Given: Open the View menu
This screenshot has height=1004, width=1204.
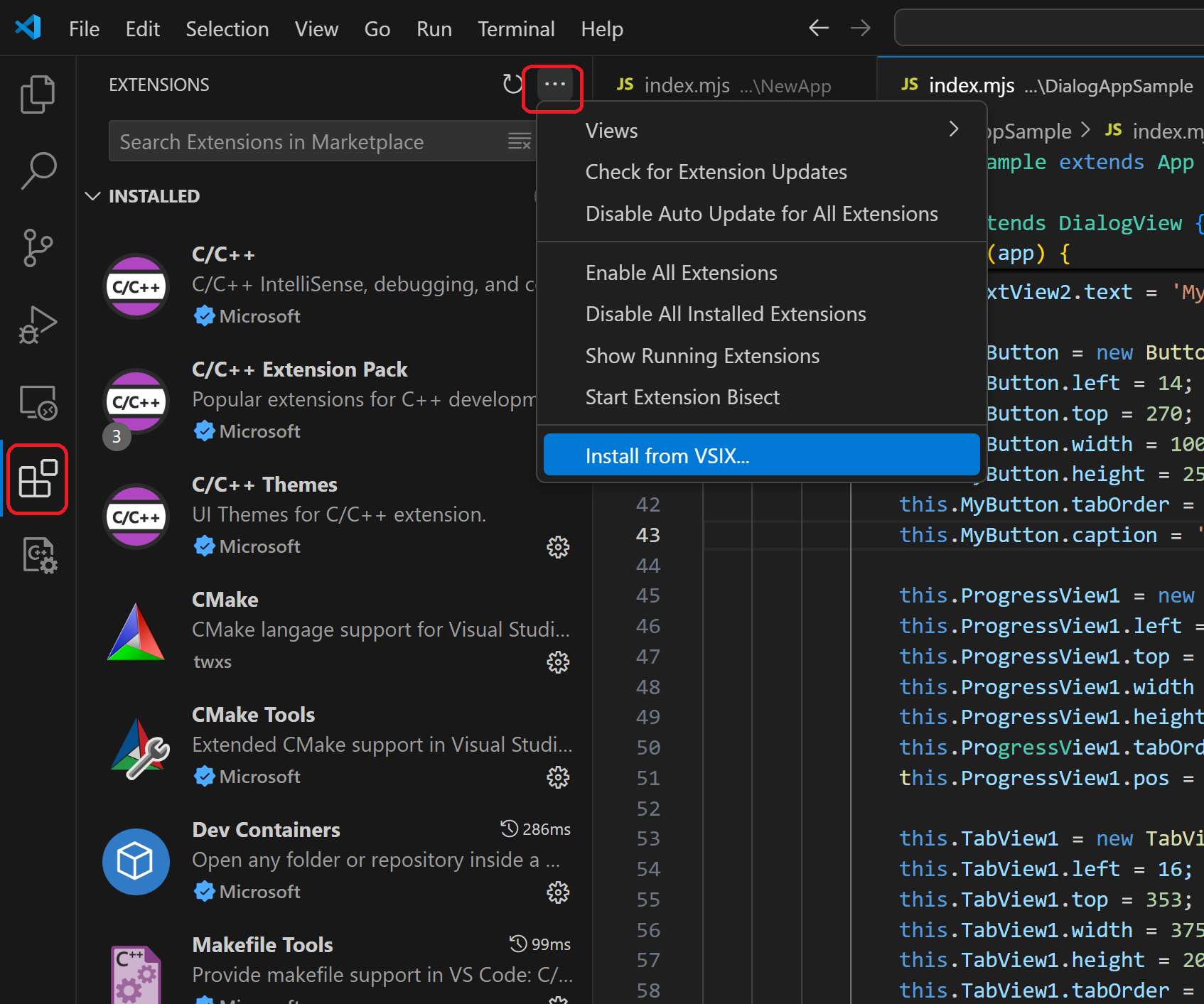Looking at the screenshot, I should 316,29.
